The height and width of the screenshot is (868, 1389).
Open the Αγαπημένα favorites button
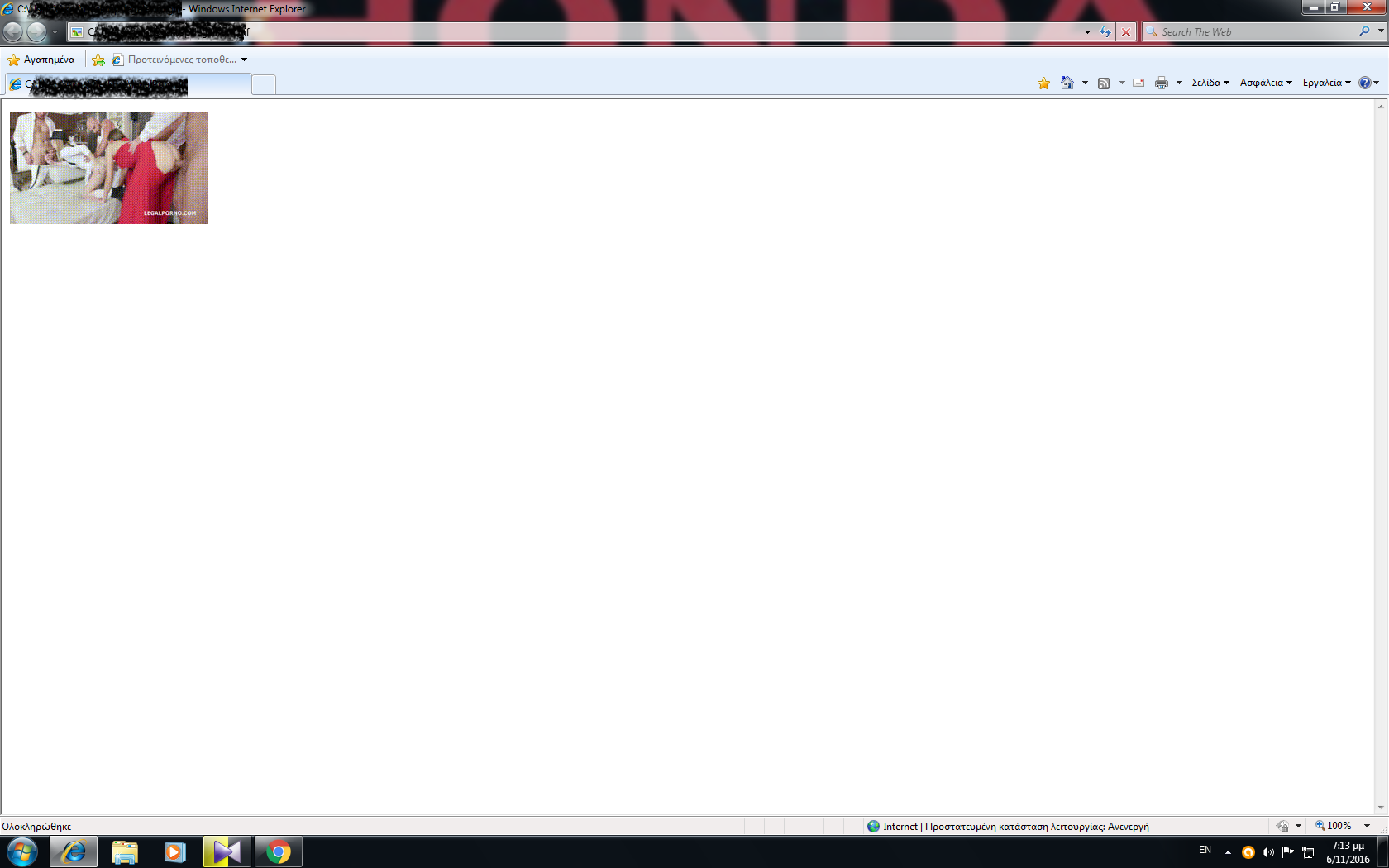tap(41, 60)
